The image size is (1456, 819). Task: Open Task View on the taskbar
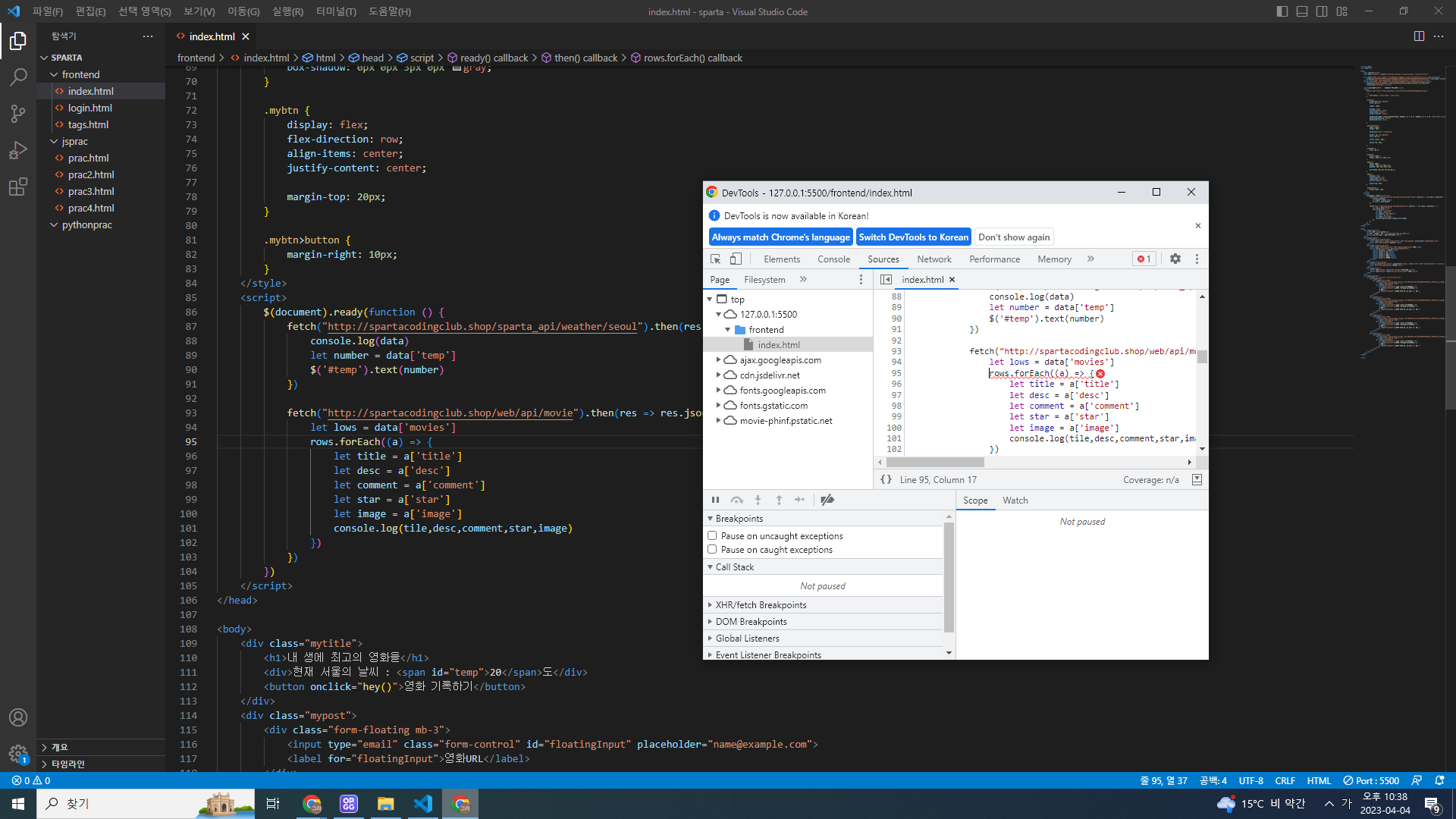(273, 804)
